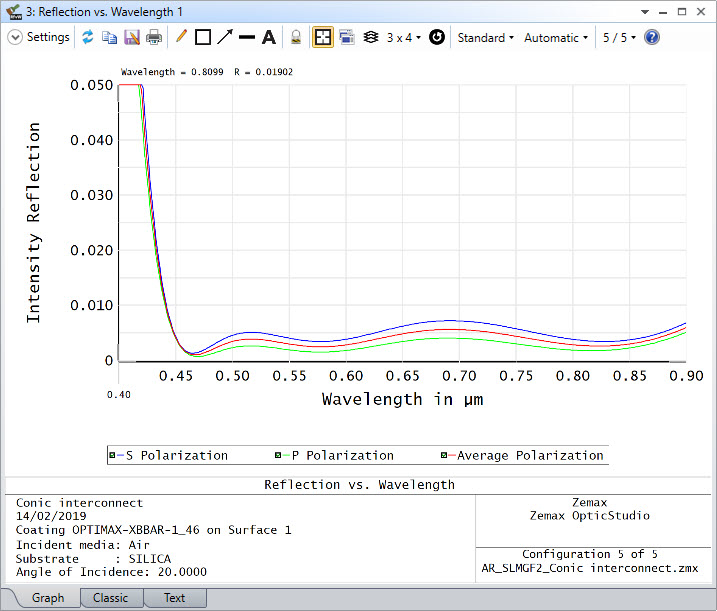The width and height of the screenshot is (717, 611).
Task: Click the Reflection vs. Wavelength plot title
Action: click(359, 484)
